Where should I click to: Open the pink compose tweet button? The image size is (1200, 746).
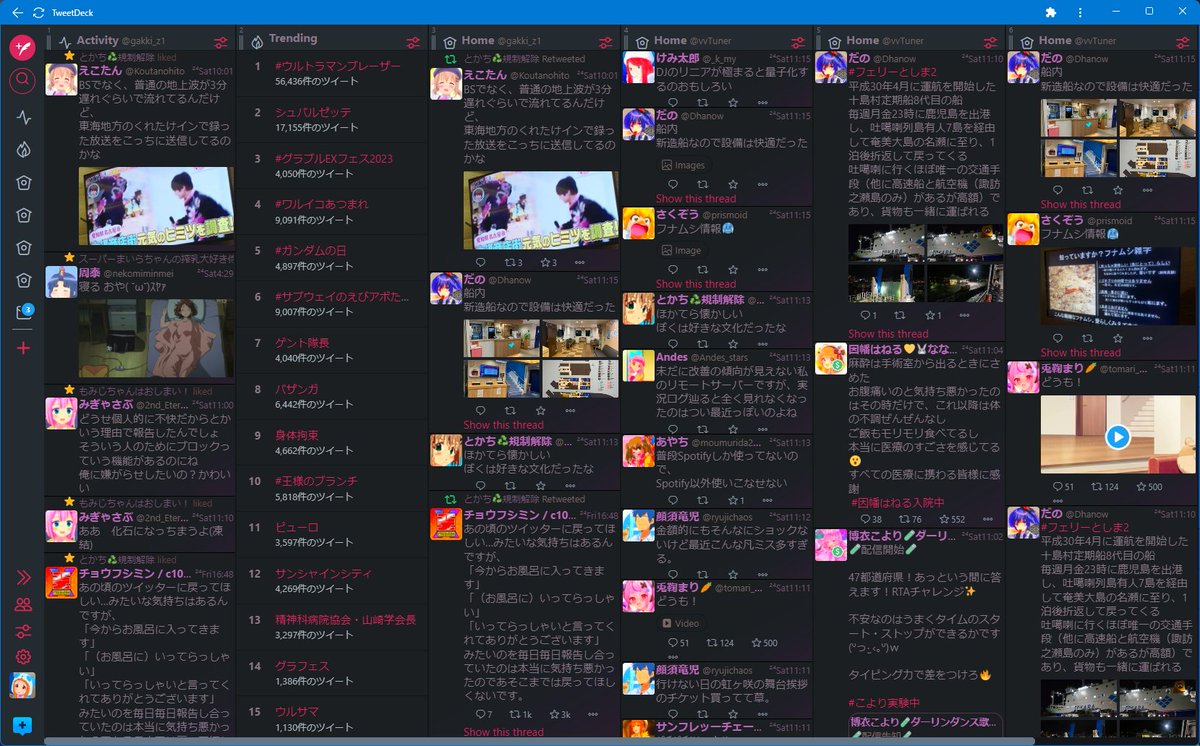pyautogui.click(x=23, y=46)
